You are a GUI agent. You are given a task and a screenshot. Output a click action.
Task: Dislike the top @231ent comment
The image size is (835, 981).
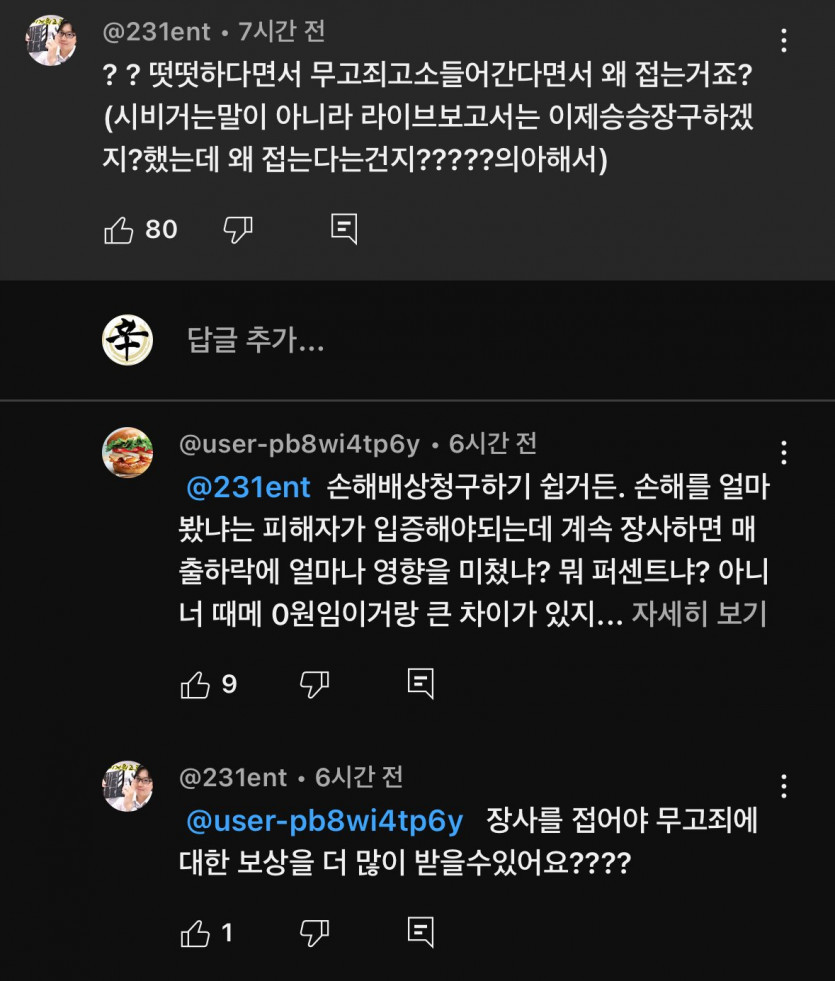coord(238,230)
